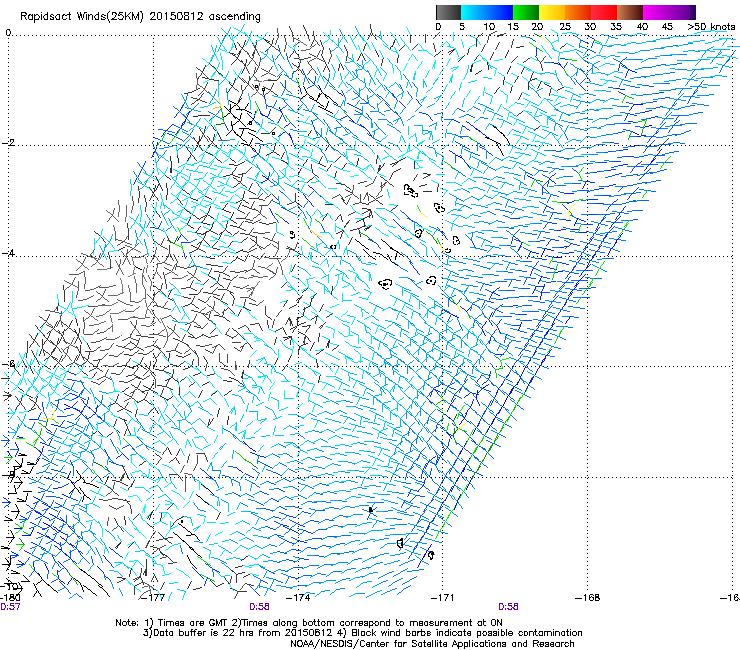Click the "25" legend scale label
This screenshot has height=650, width=740.
565,27
